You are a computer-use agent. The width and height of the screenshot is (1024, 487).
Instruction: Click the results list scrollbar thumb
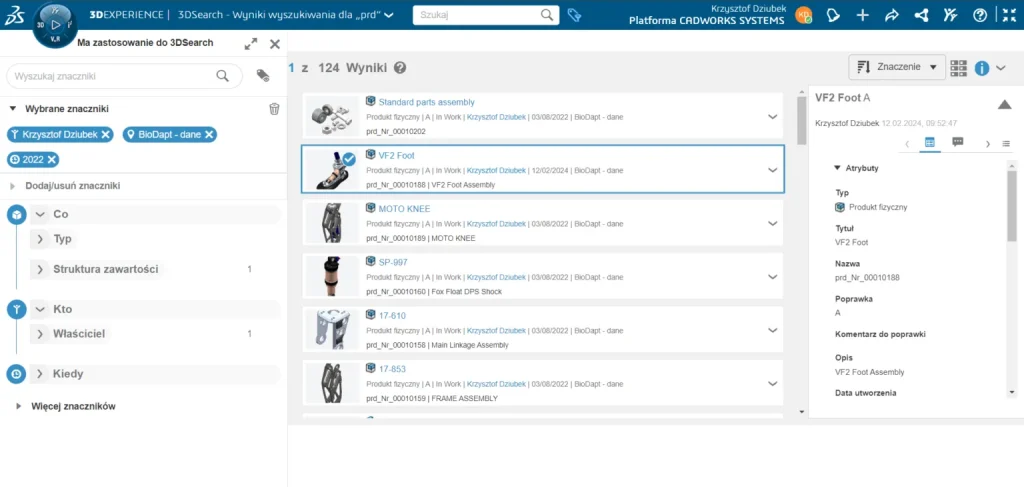801,120
